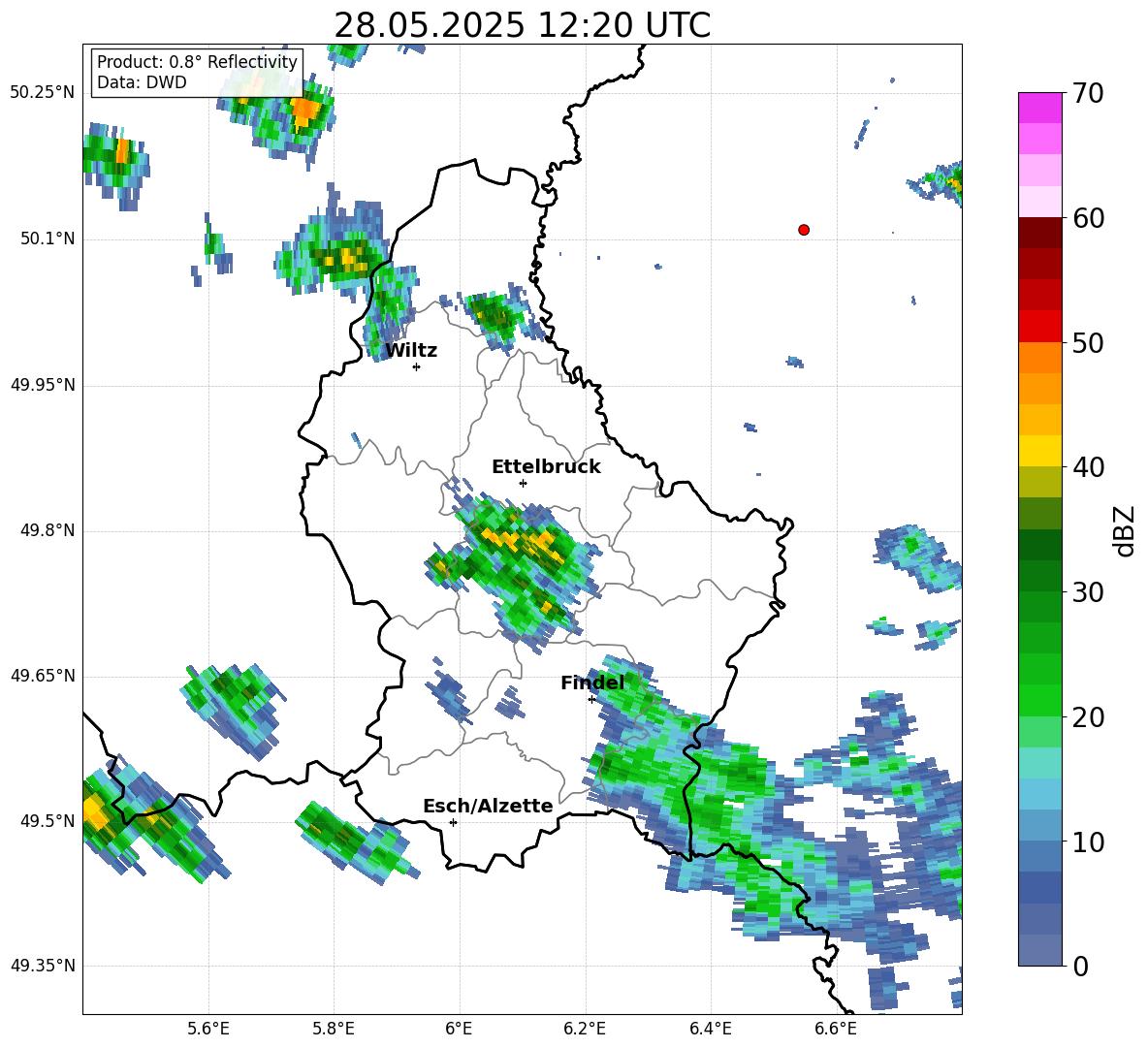Screen dimensions: 1148x1048
Task: Click the 40 tick on colorbar
Action: (x=1088, y=467)
